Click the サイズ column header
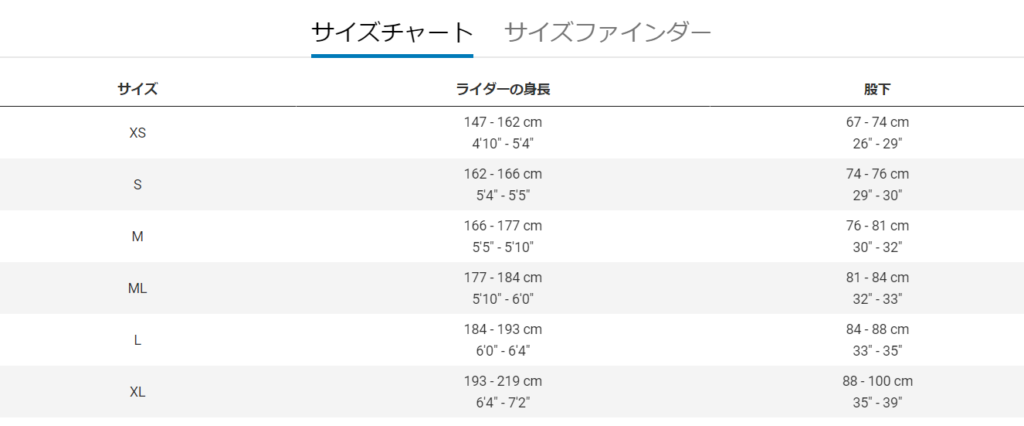 tap(137, 90)
